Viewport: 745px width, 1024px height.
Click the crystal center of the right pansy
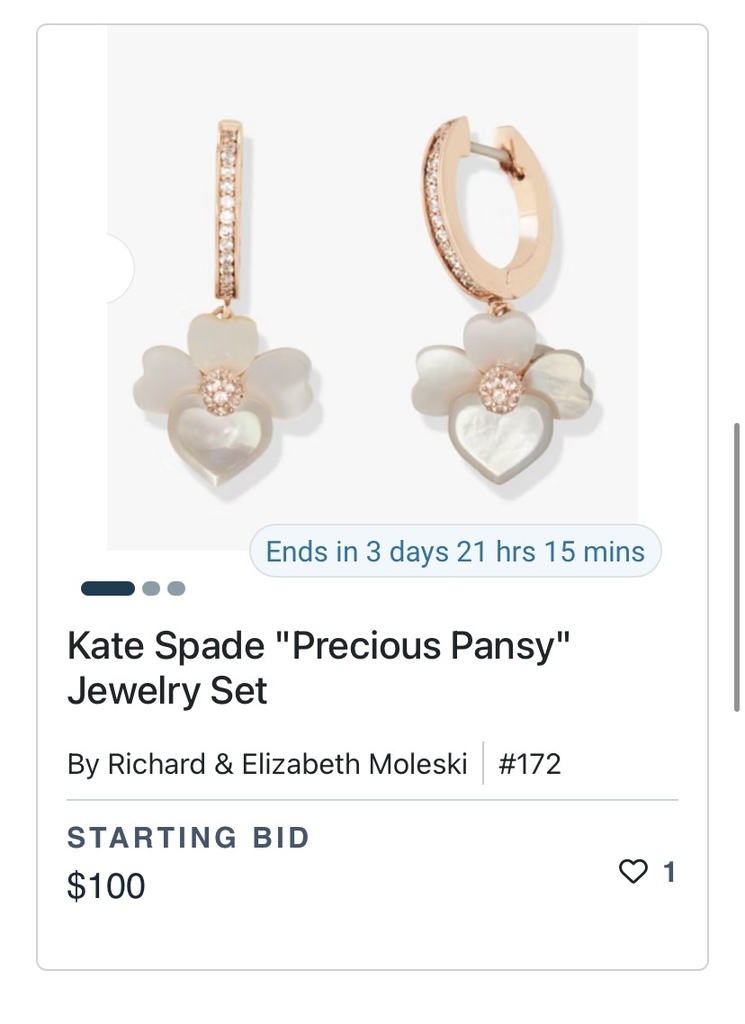click(499, 385)
